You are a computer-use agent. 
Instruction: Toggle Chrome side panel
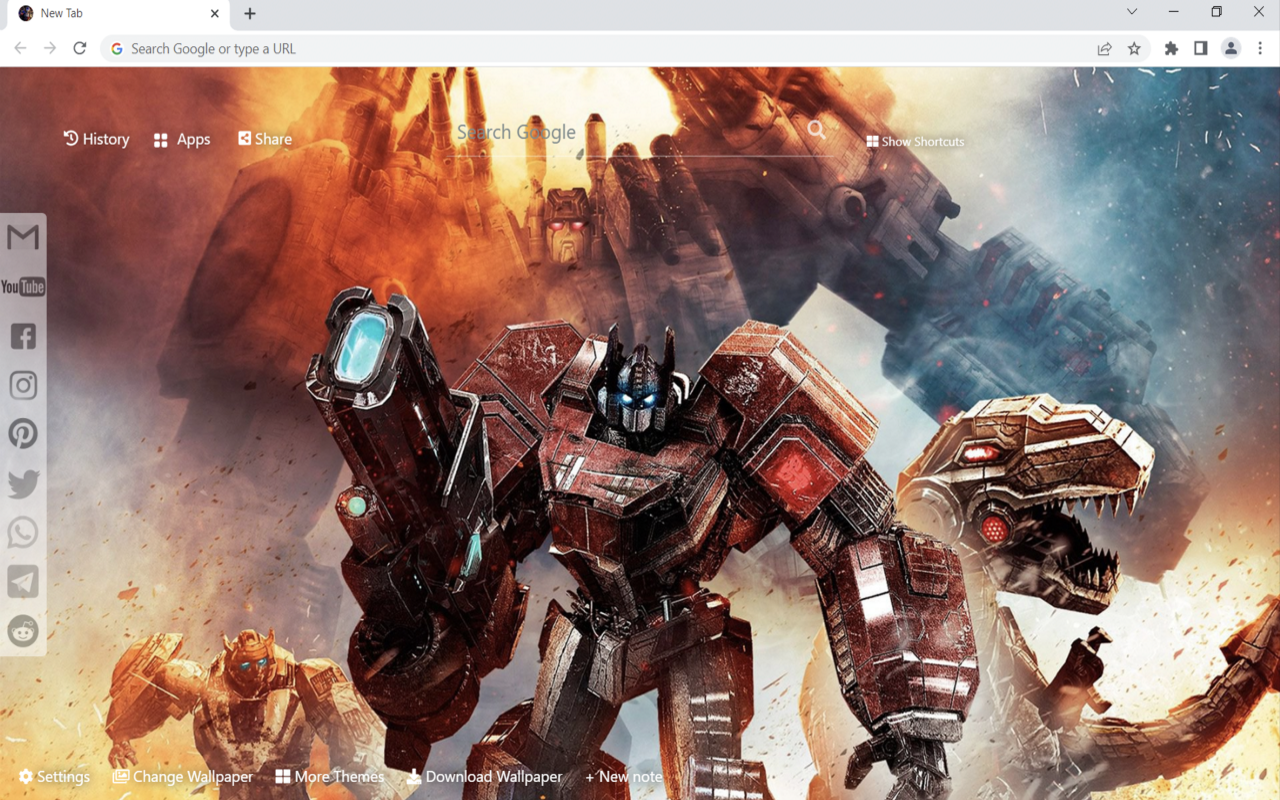(x=1201, y=48)
